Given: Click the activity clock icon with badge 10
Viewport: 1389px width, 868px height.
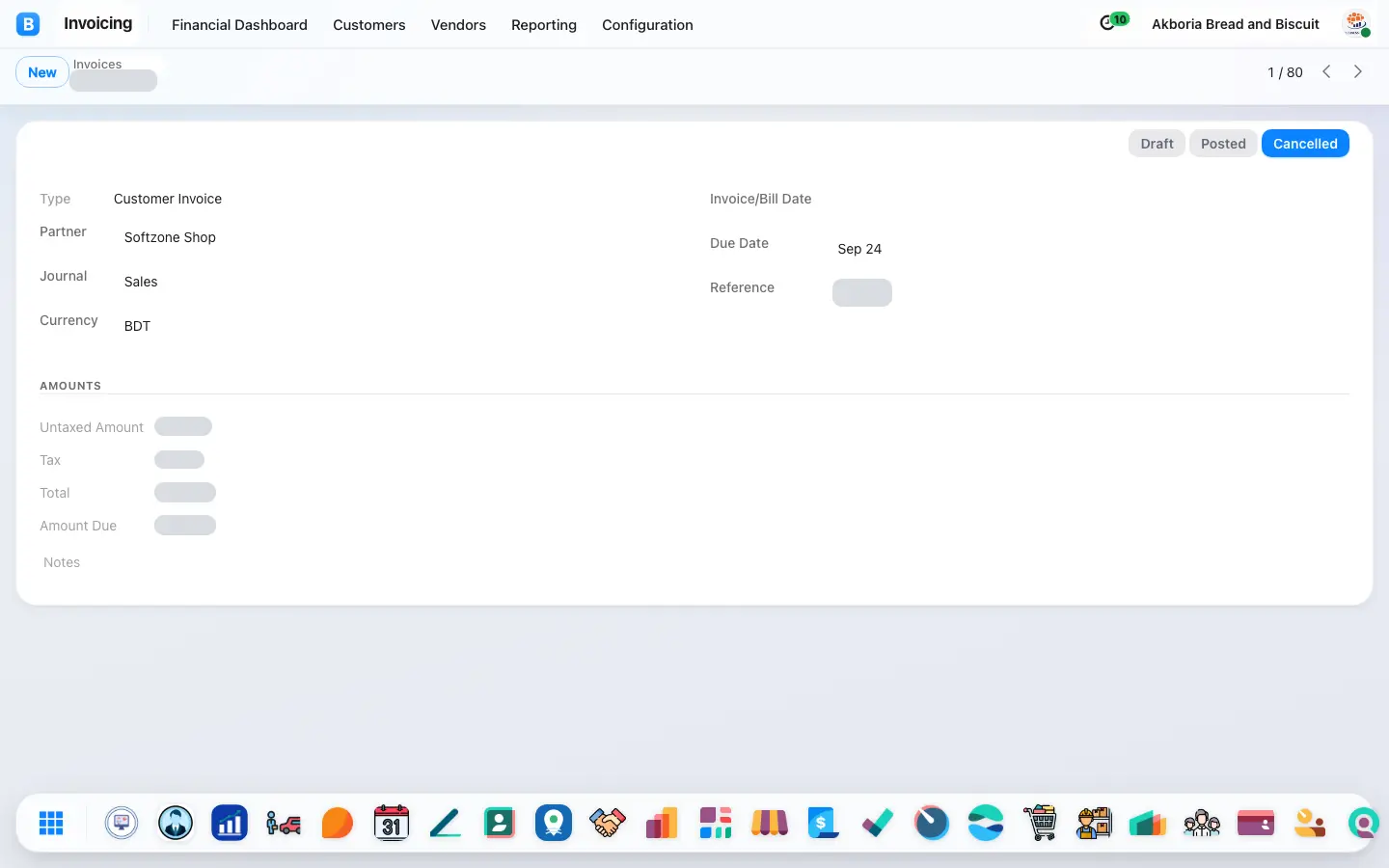Looking at the screenshot, I should (1113, 21).
